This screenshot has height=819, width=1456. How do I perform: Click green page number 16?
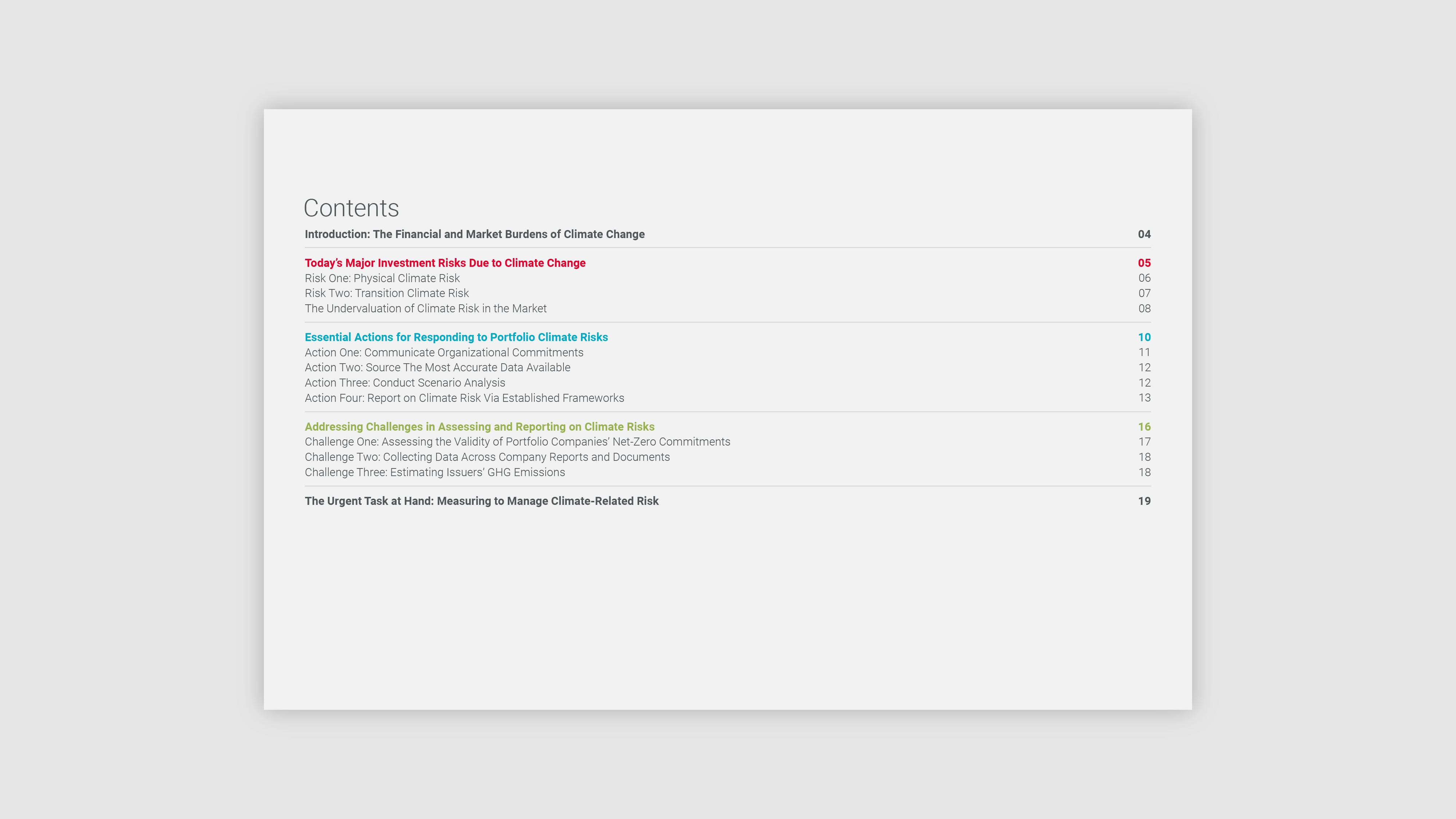[x=1144, y=427]
